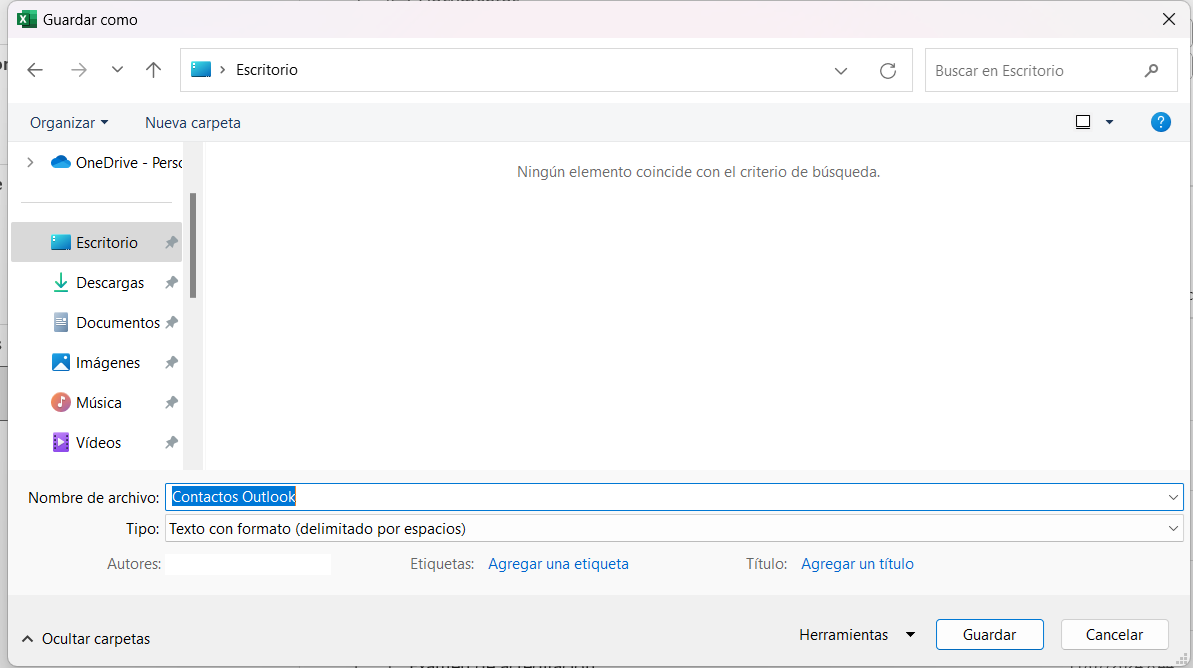This screenshot has width=1193, height=668.
Task: Click the help question mark icon
Action: [x=1160, y=122]
